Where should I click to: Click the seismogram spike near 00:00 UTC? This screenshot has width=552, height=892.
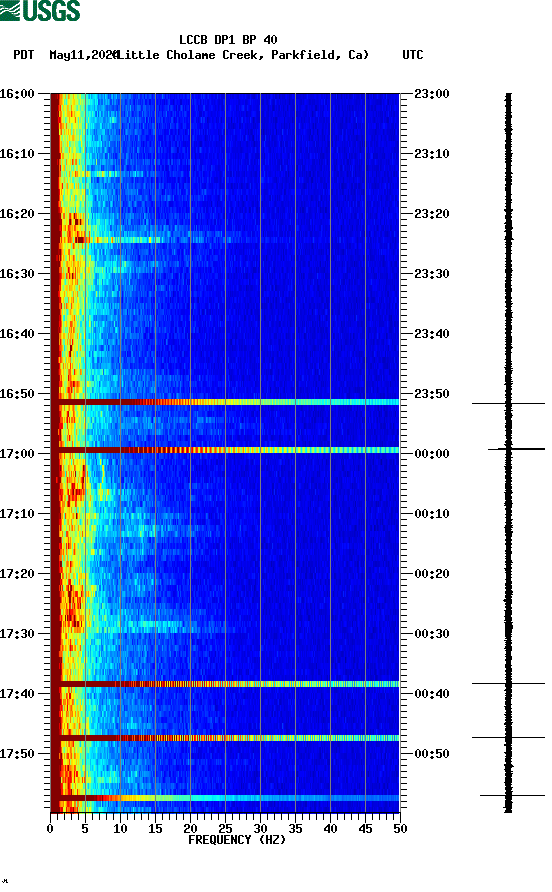pos(516,449)
